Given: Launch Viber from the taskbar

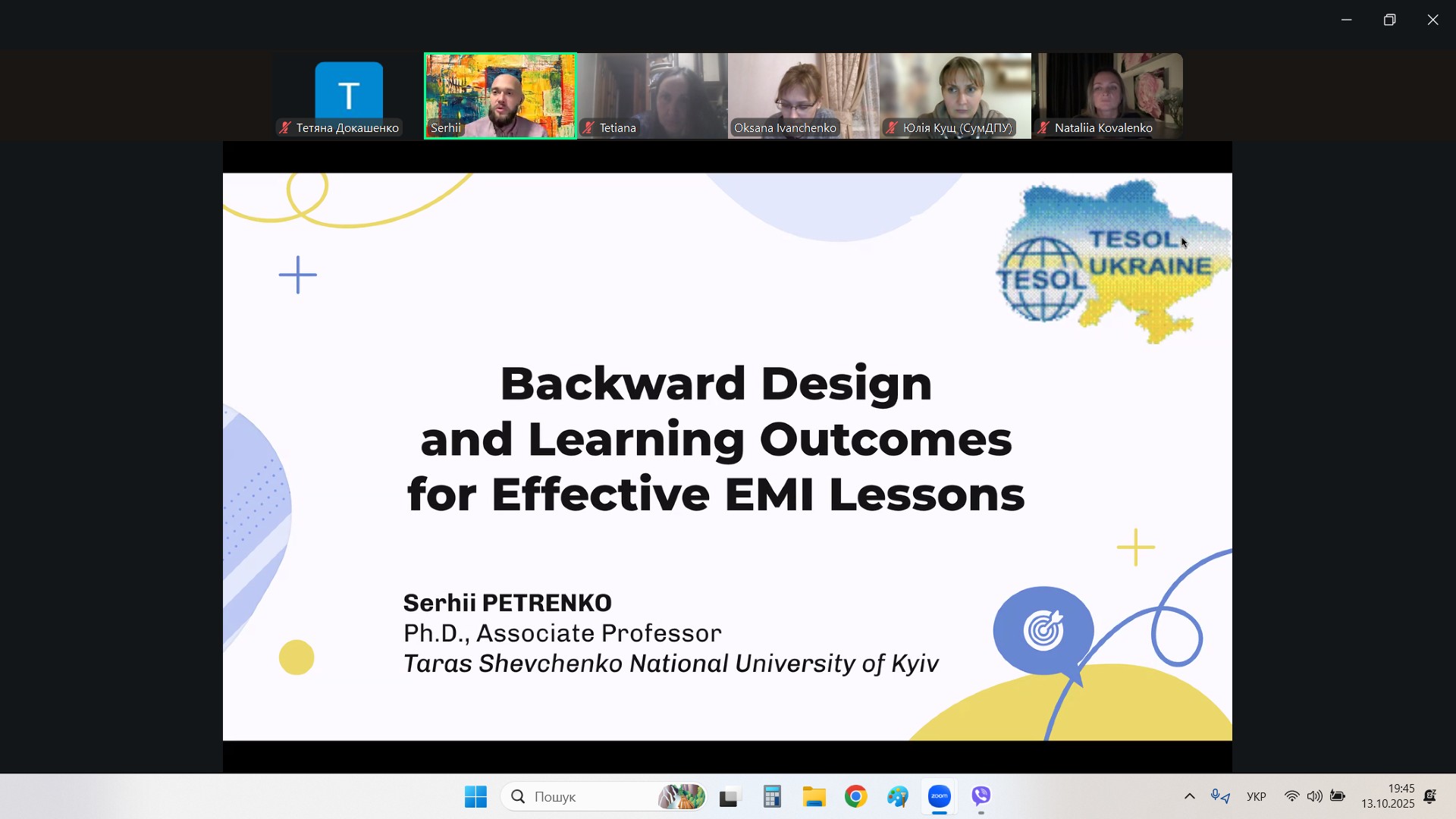Looking at the screenshot, I should tap(981, 796).
